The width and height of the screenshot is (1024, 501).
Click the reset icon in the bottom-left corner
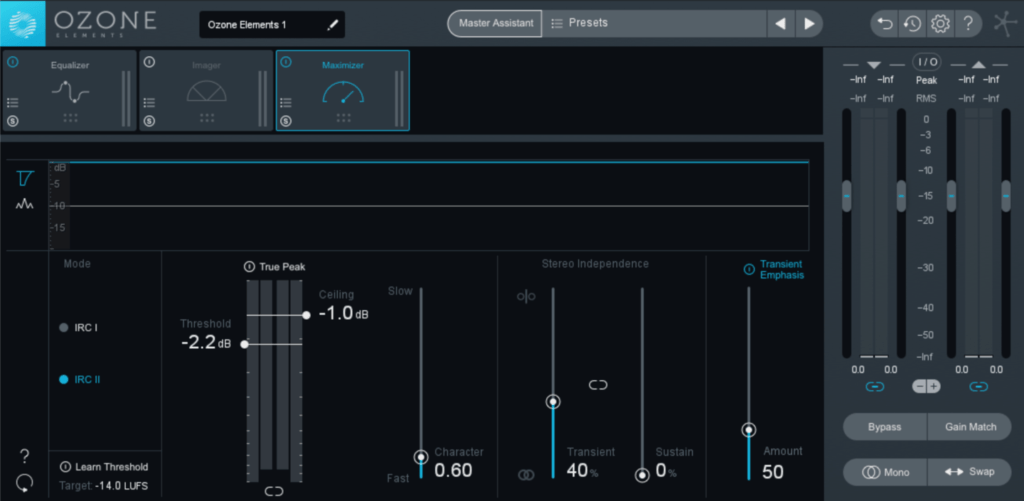pos(24,482)
